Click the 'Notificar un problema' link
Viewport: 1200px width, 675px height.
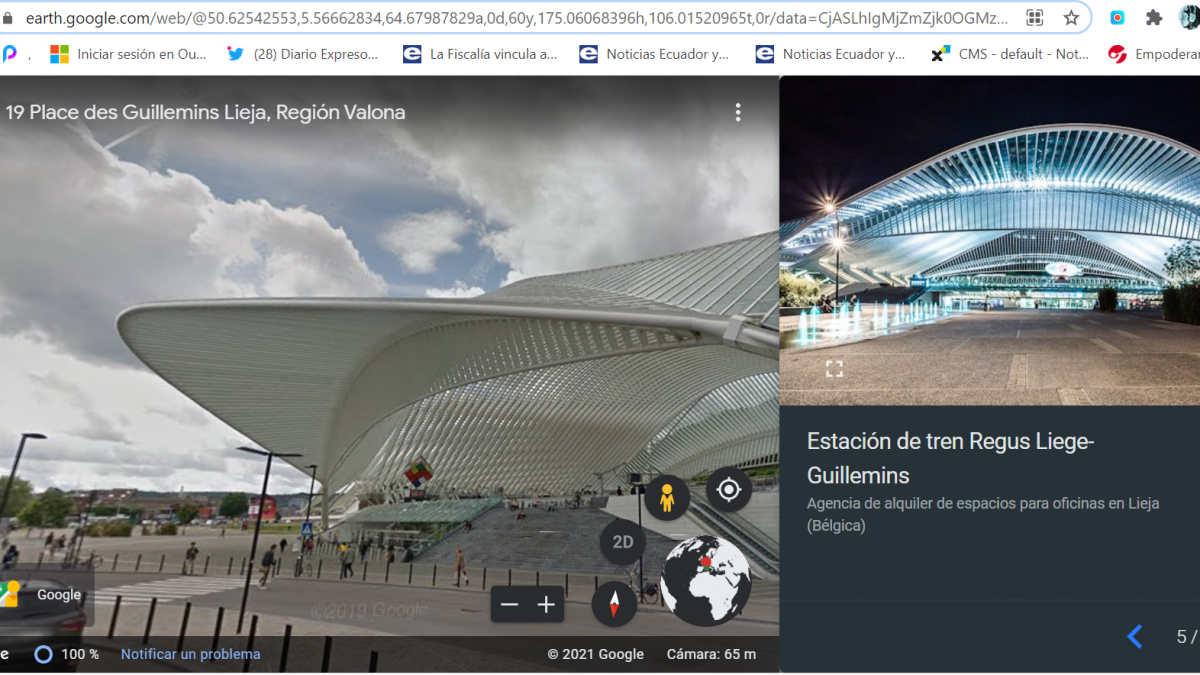(x=190, y=654)
